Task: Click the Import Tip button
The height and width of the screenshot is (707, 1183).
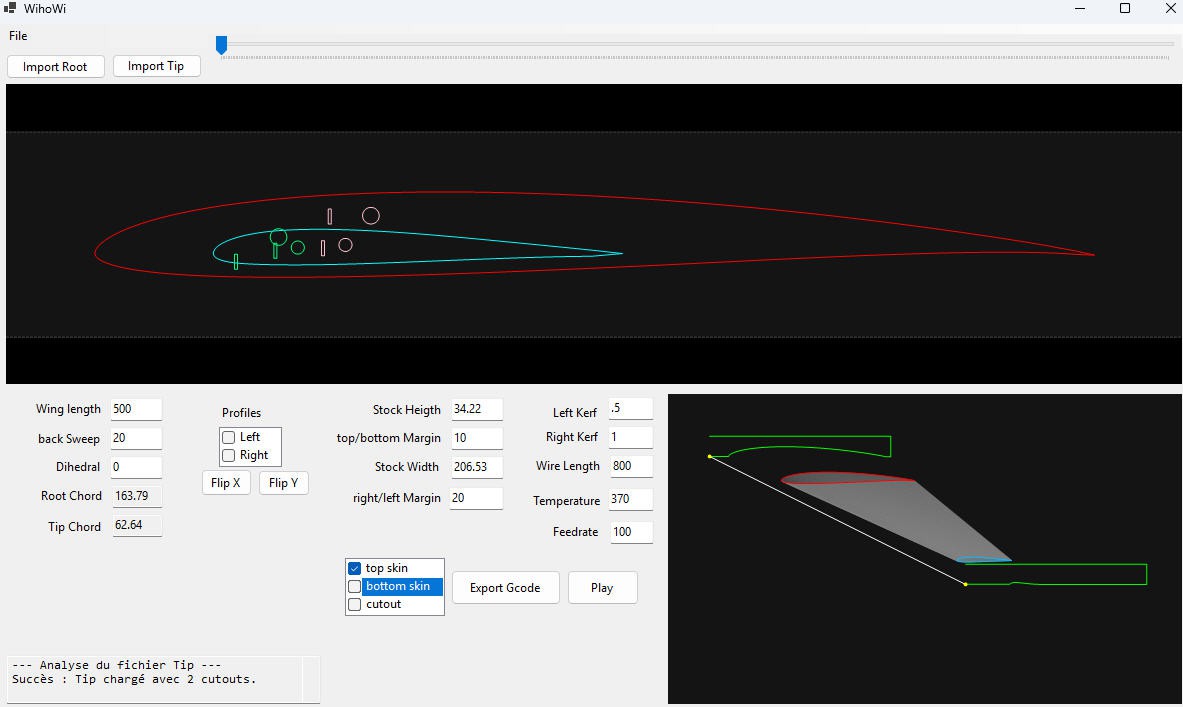Action: [156, 66]
